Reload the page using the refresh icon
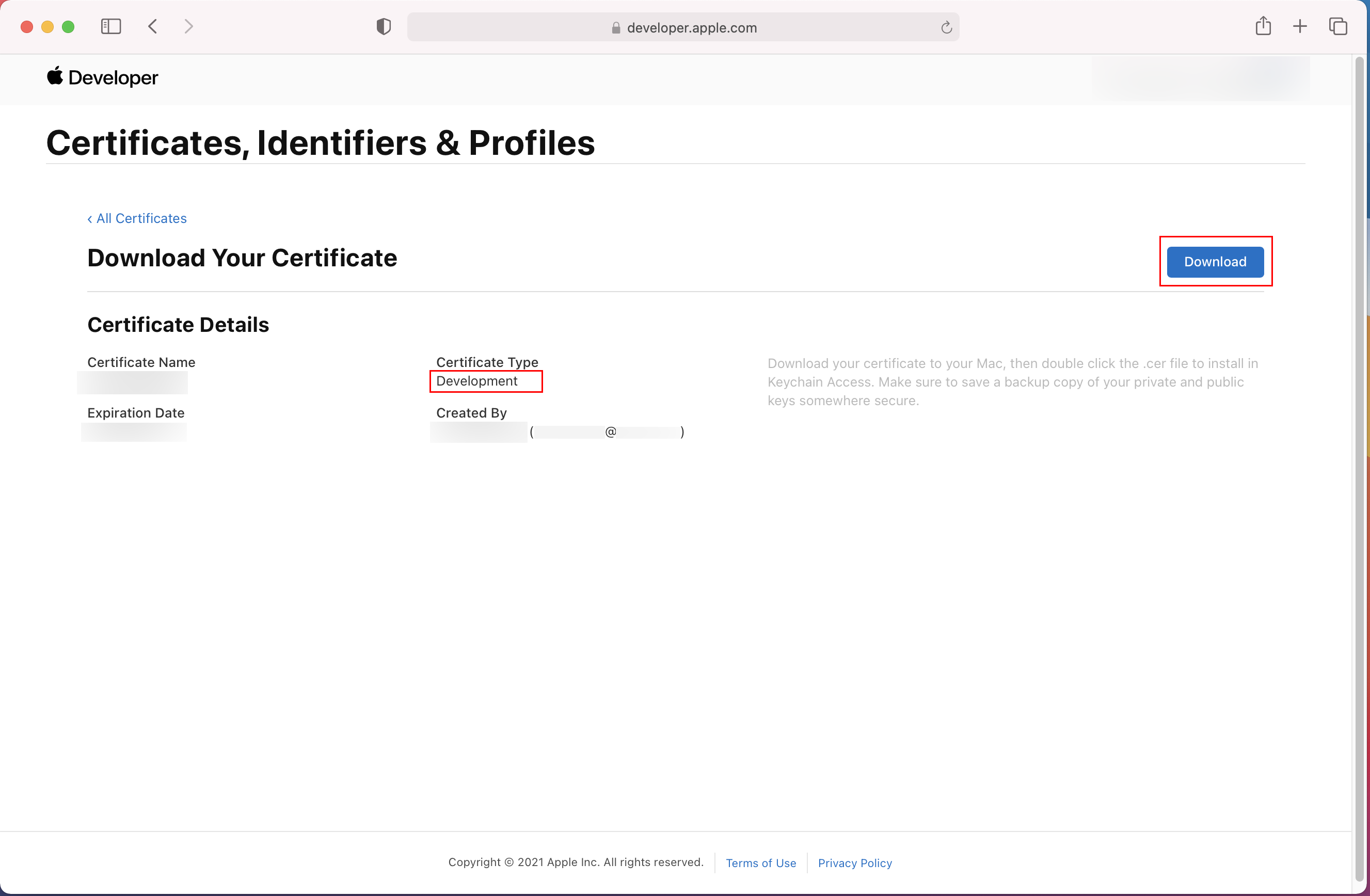Viewport: 1370px width, 896px height. [x=946, y=27]
